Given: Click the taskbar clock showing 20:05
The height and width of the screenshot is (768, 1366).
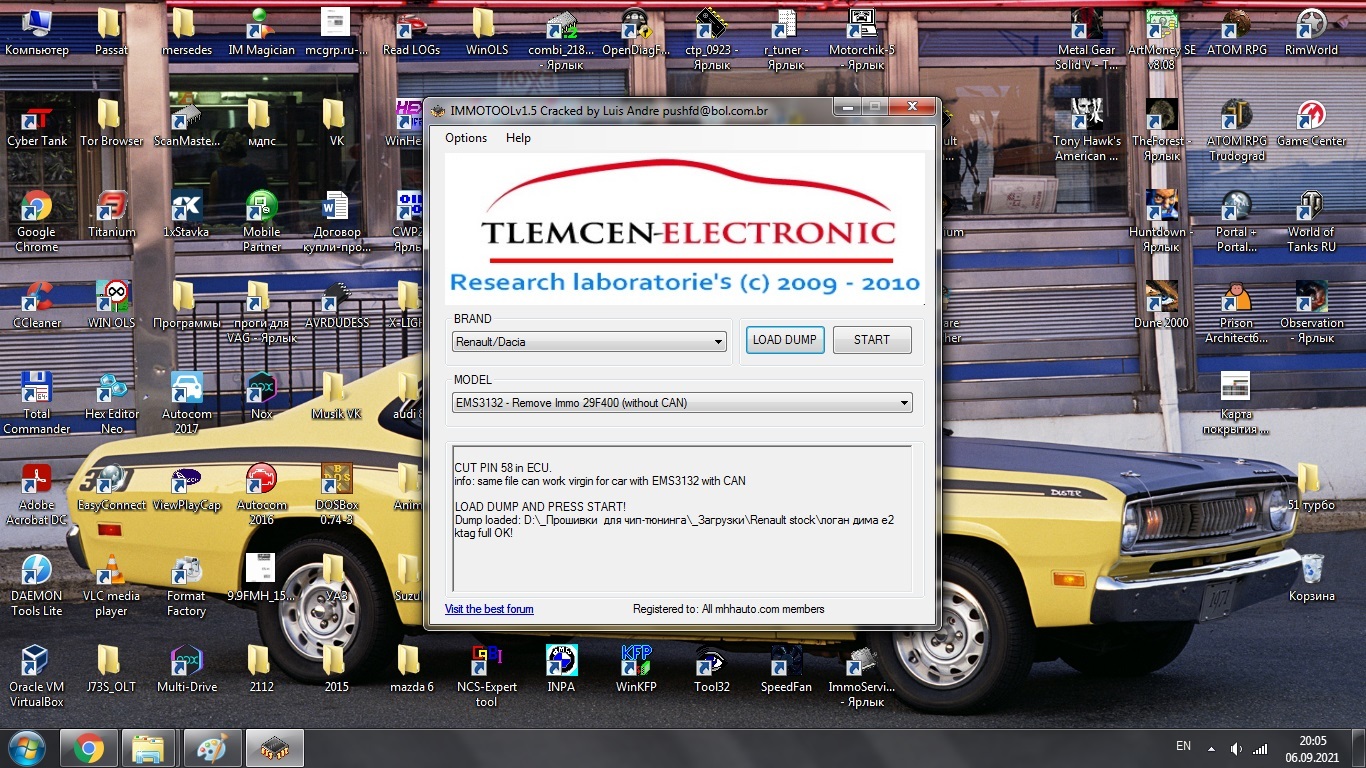Looking at the screenshot, I should point(1311,748).
